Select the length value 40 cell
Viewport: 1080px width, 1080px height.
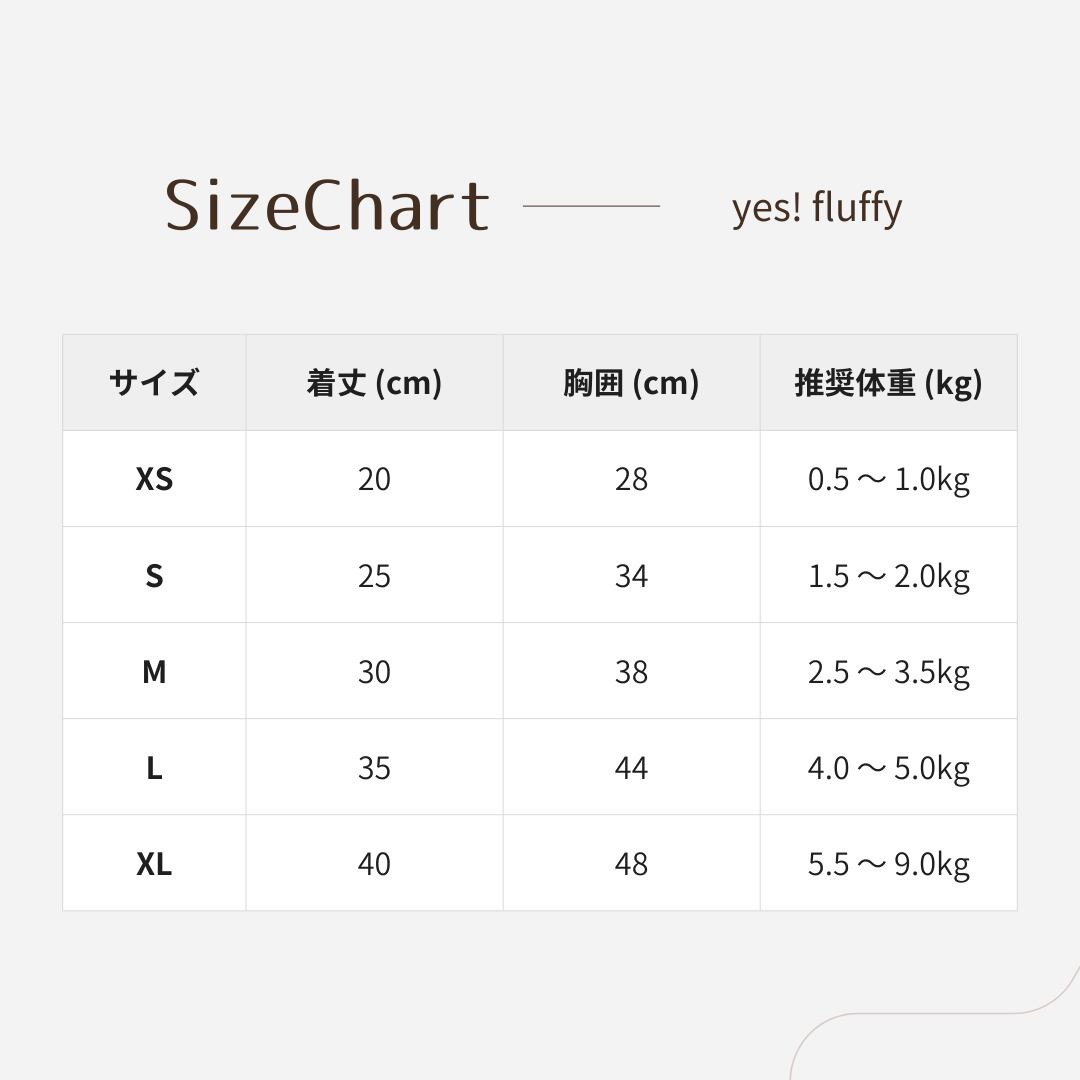click(x=374, y=864)
